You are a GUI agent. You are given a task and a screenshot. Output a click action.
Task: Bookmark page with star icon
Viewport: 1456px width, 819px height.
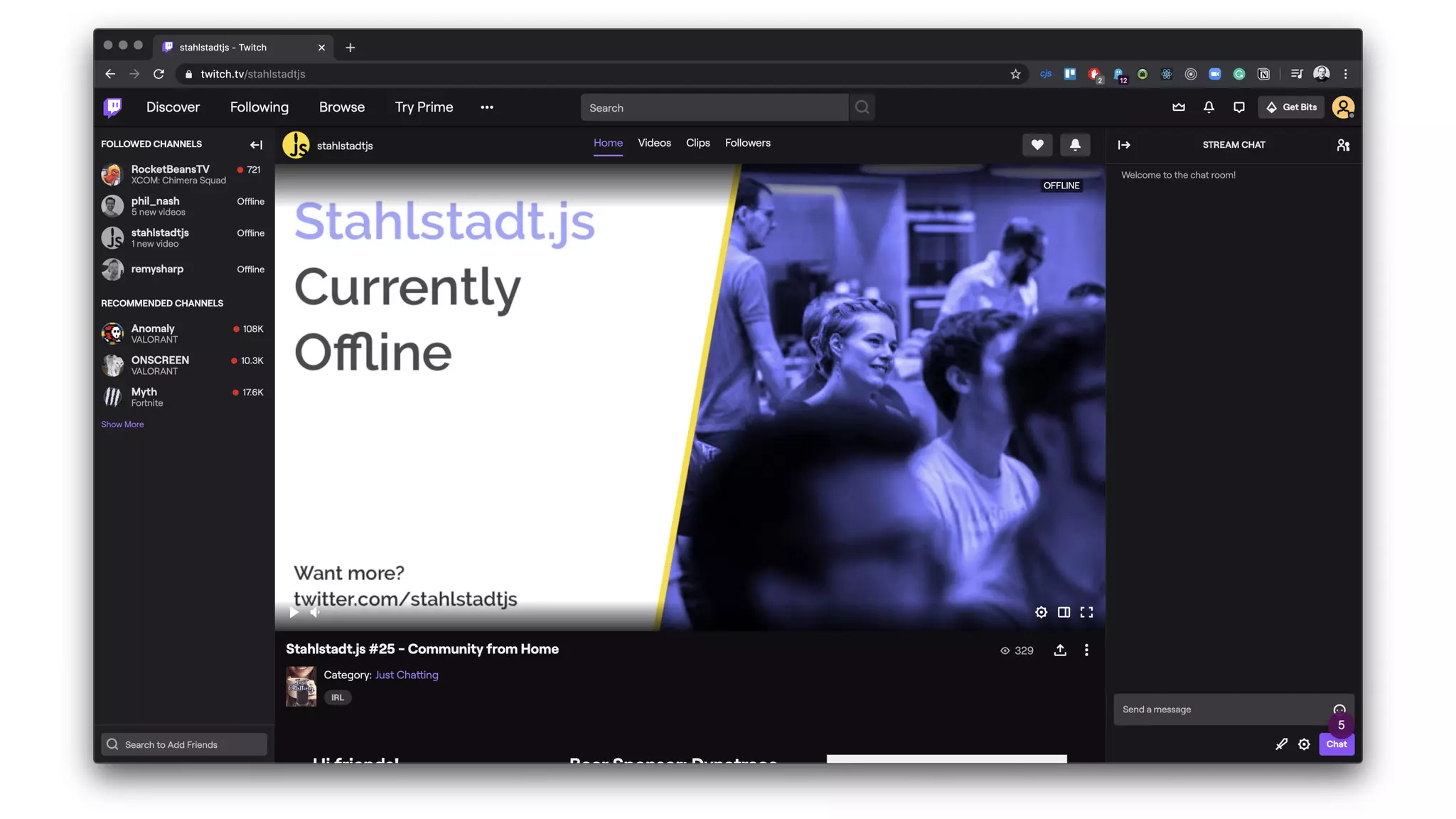[1015, 74]
